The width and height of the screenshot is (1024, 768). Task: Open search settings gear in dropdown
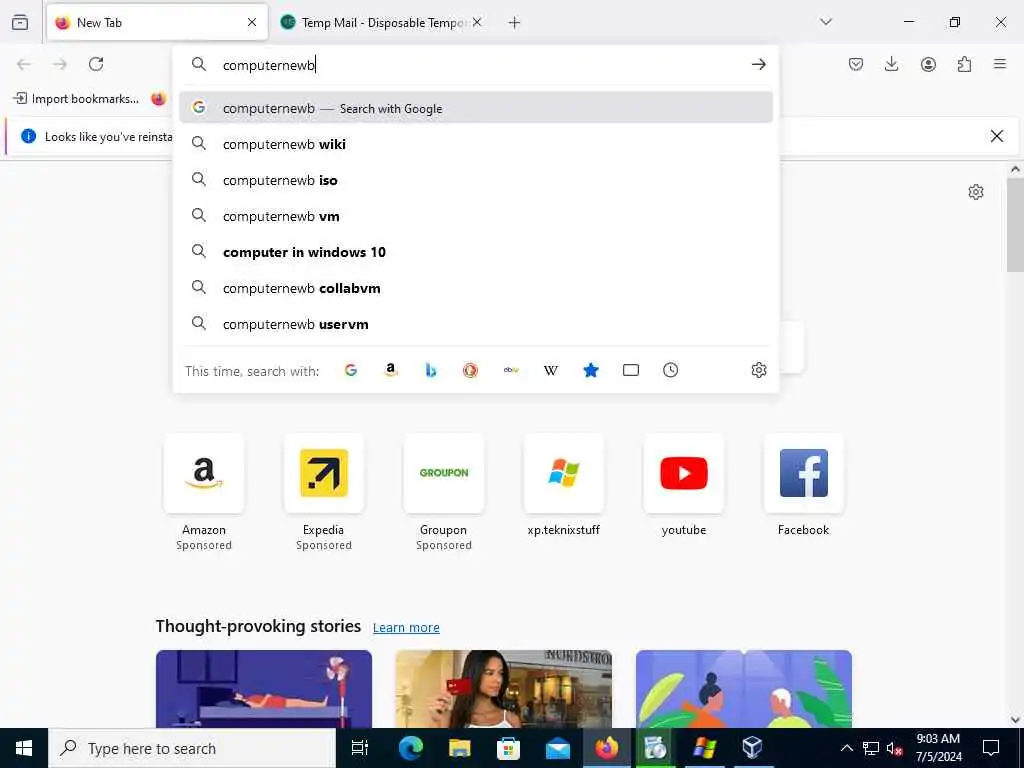(758, 370)
